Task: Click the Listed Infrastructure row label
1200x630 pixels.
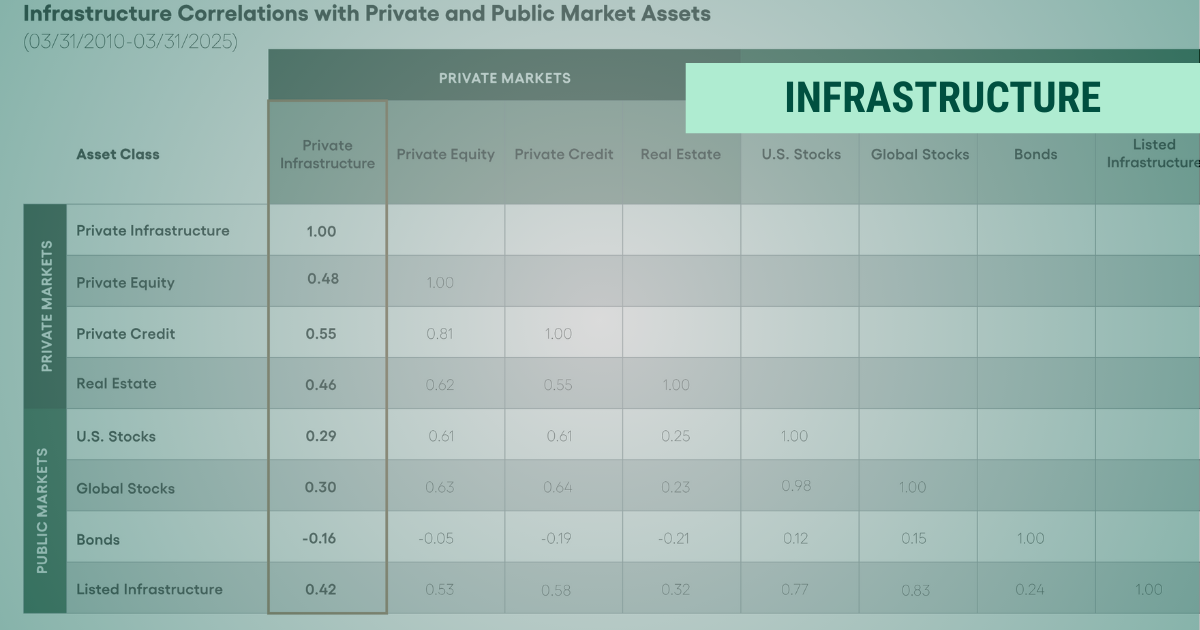Action: coord(149,589)
